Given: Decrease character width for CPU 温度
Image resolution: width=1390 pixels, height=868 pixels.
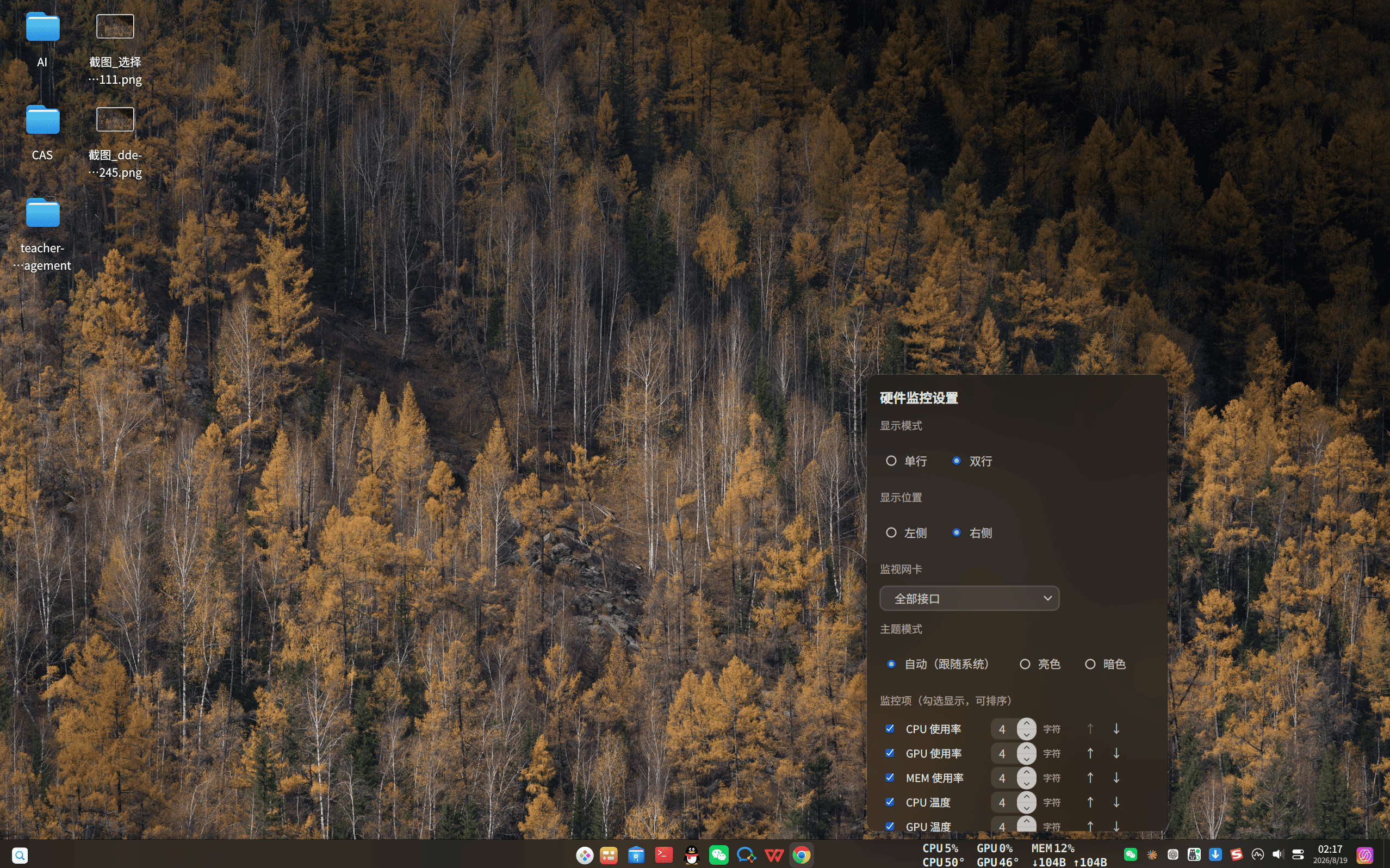Looking at the screenshot, I should click(1027, 808).
